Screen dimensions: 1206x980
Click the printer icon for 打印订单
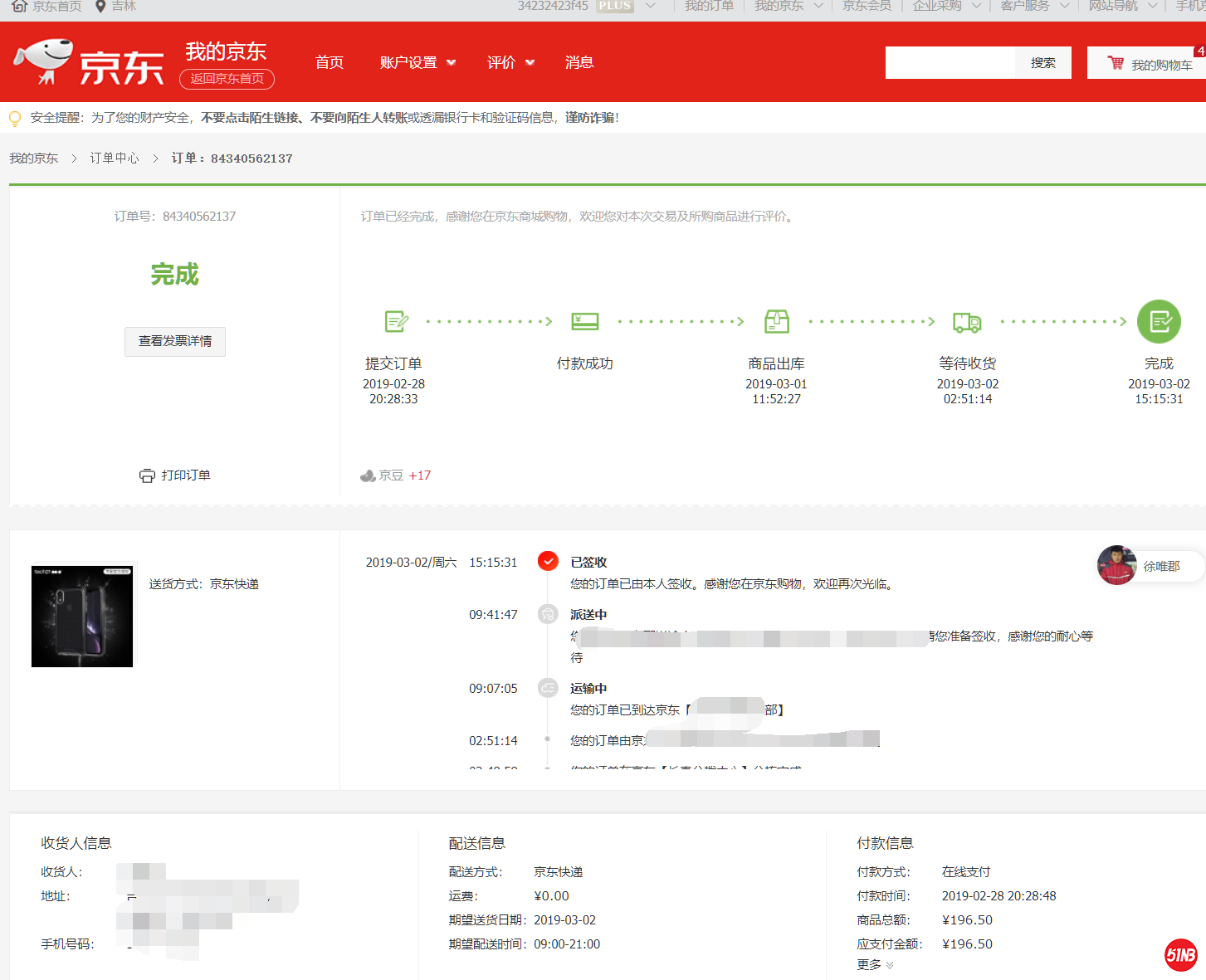147,475
